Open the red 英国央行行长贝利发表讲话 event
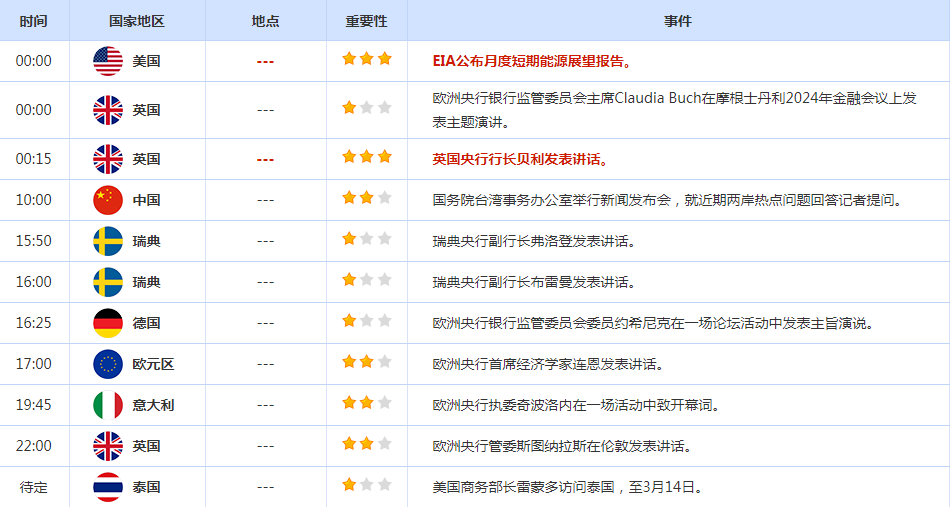Screen dimensions: 950x507 [520, 159]
